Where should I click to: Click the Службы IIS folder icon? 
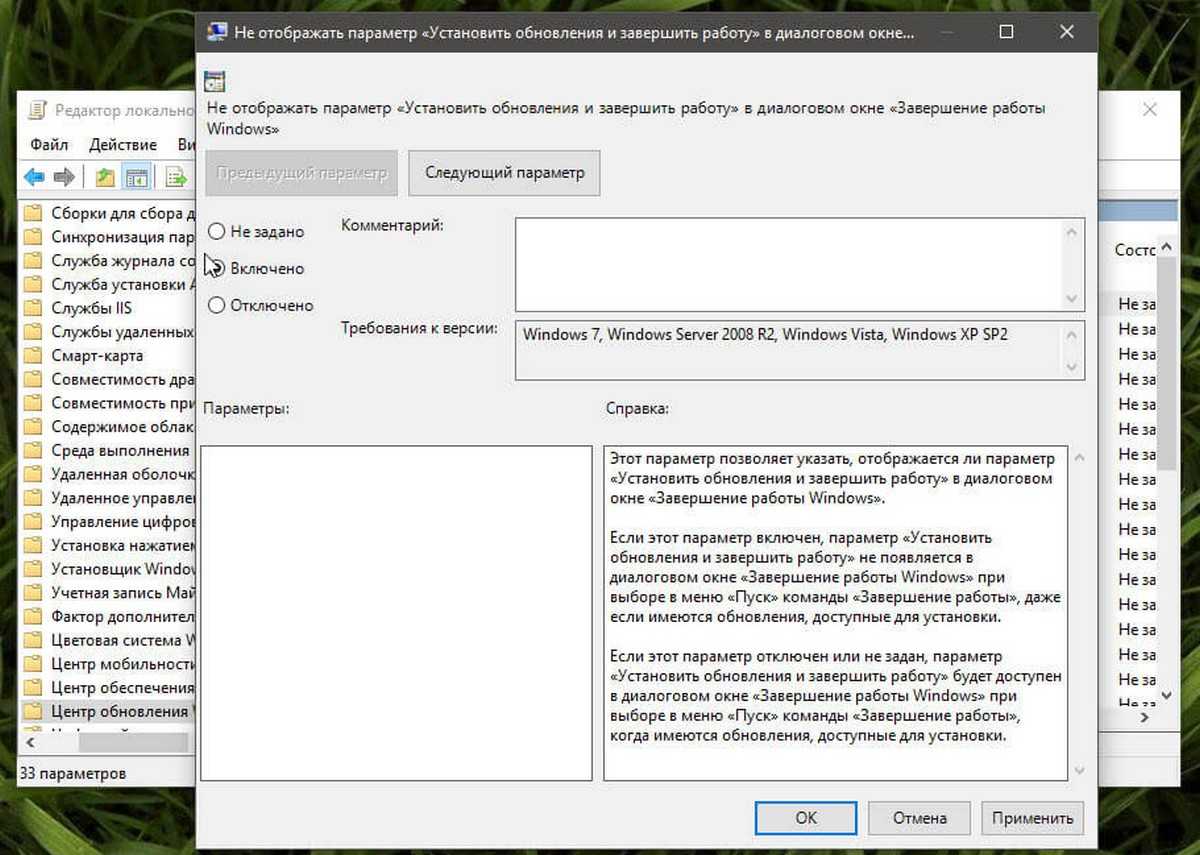(x=33, y=308)
